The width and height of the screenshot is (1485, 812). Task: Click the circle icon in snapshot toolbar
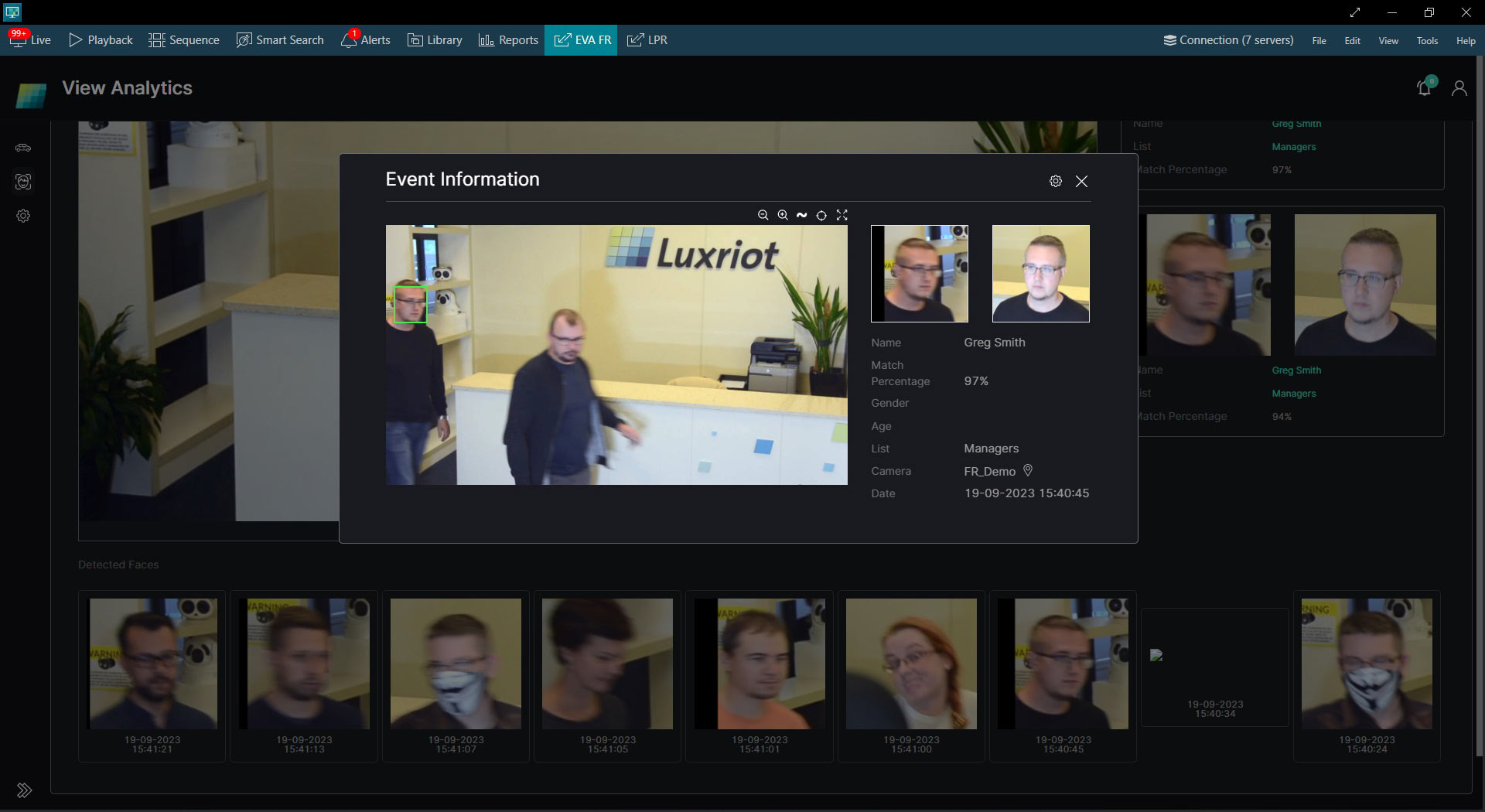tap(821, 215)
